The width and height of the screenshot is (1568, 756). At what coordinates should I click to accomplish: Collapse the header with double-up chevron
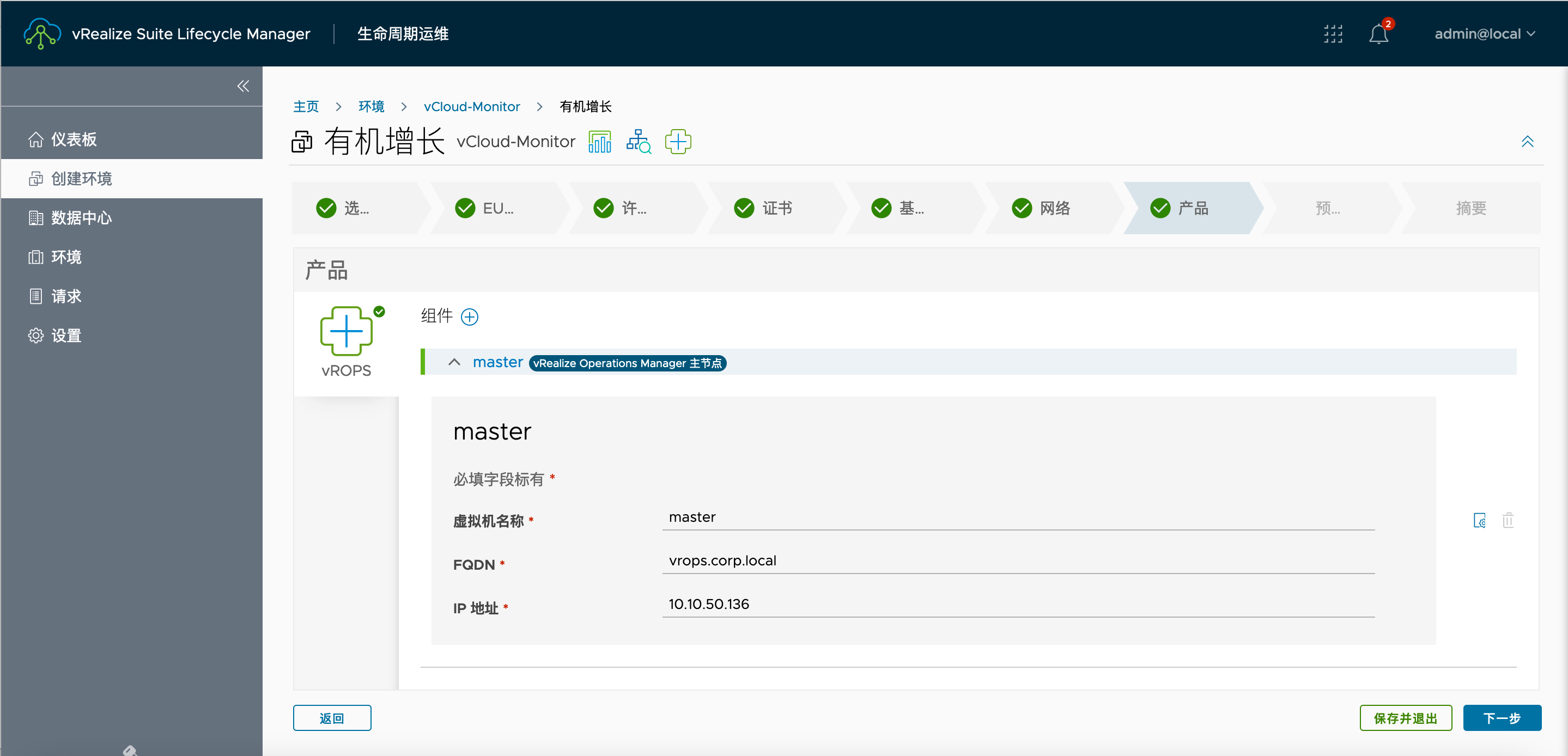[1527, 142]
